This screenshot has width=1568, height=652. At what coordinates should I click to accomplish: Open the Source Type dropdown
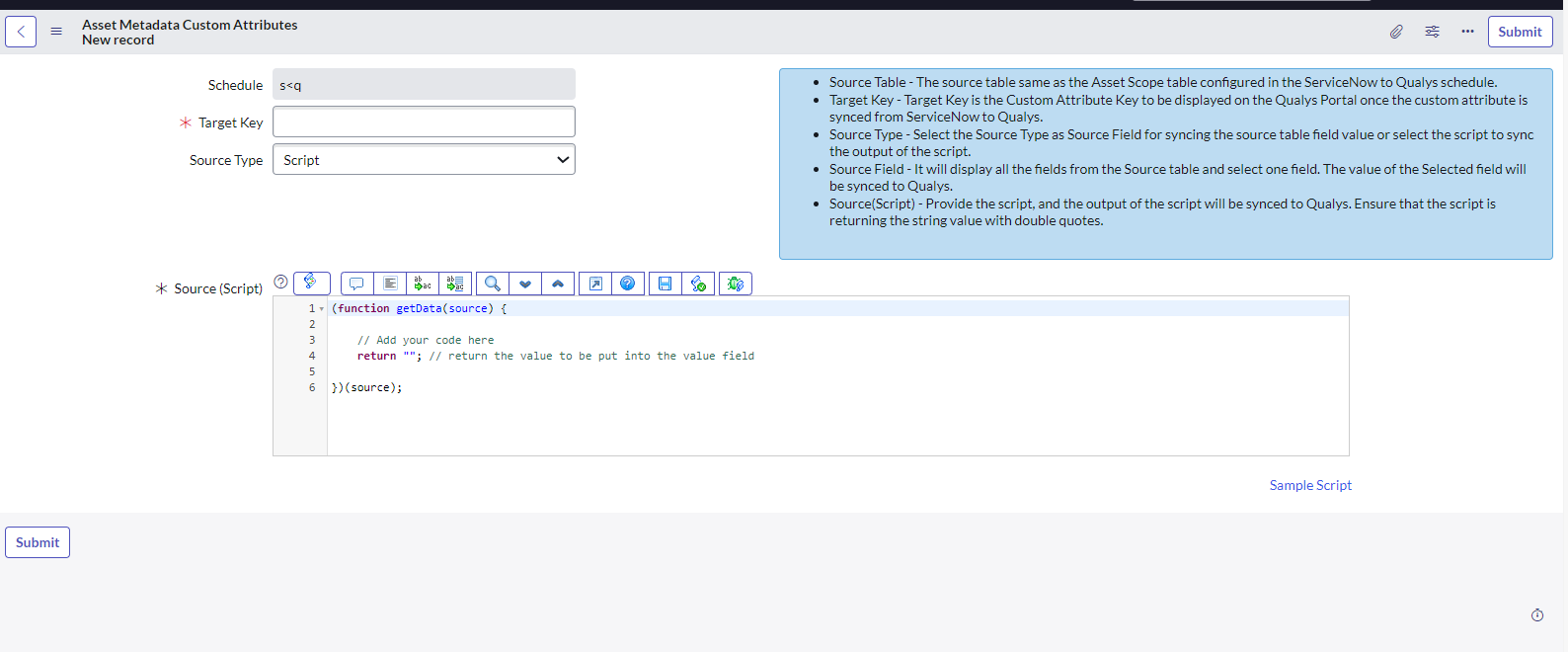pos(424,159)
